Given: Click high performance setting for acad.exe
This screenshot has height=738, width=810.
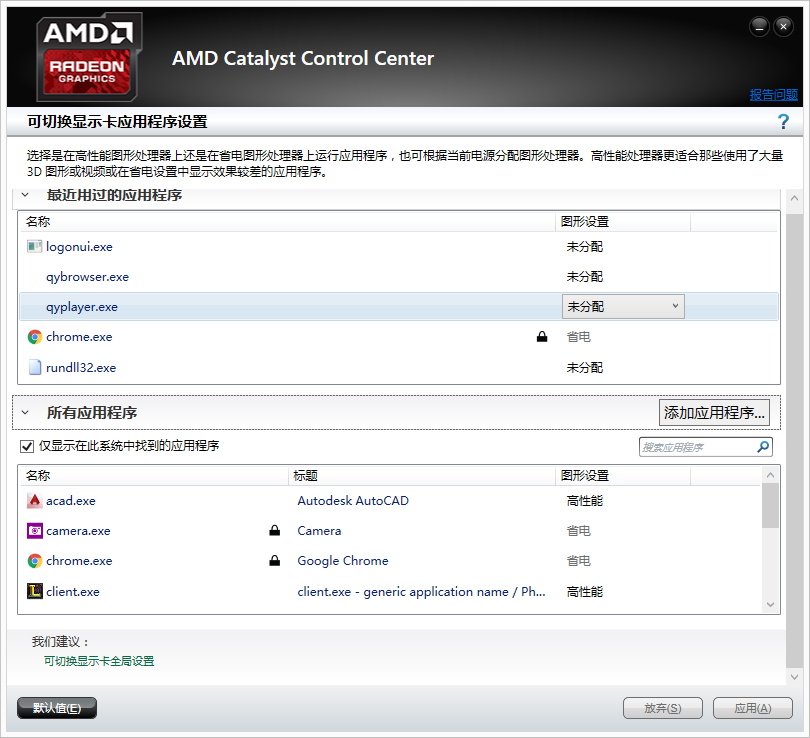Looking at the screenshot, I should (584, 500).
